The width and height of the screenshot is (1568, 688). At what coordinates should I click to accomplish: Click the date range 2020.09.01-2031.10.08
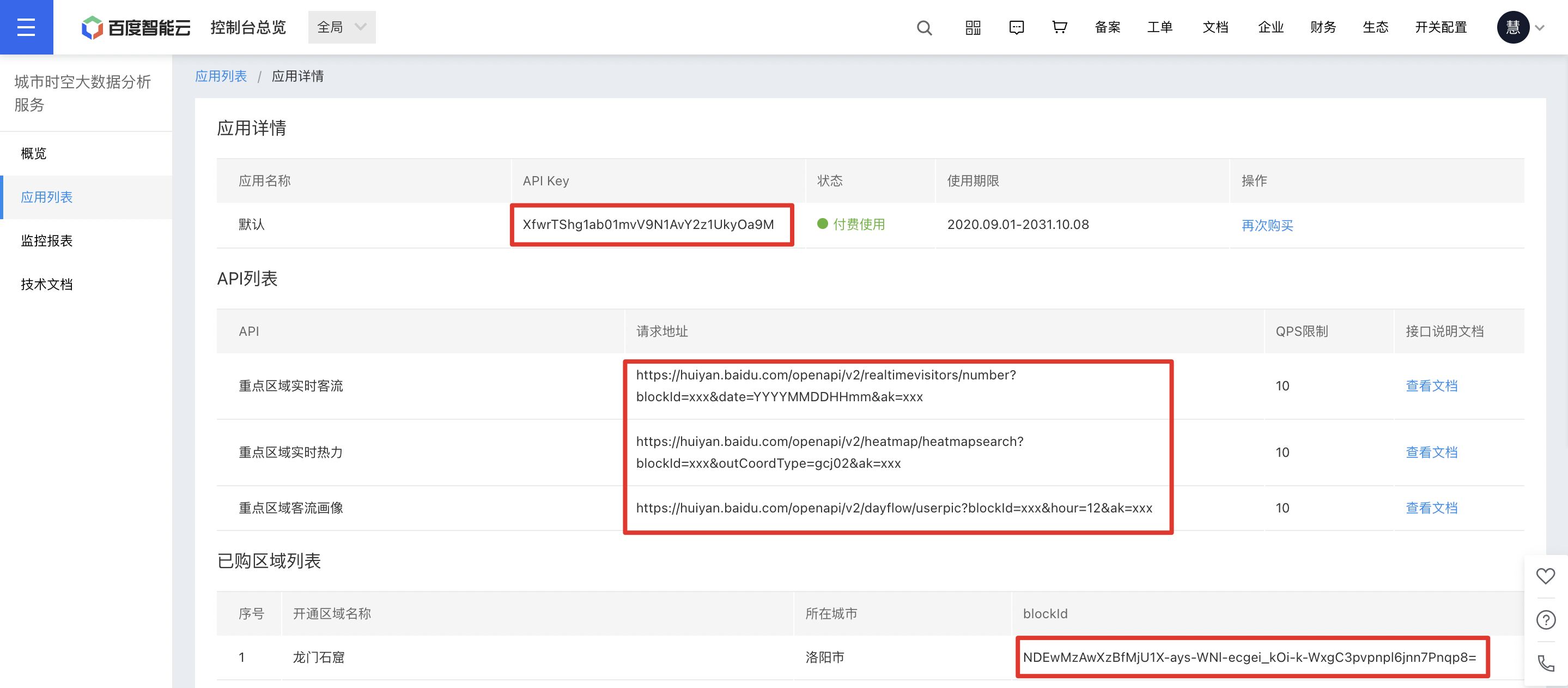(1018, 225)
